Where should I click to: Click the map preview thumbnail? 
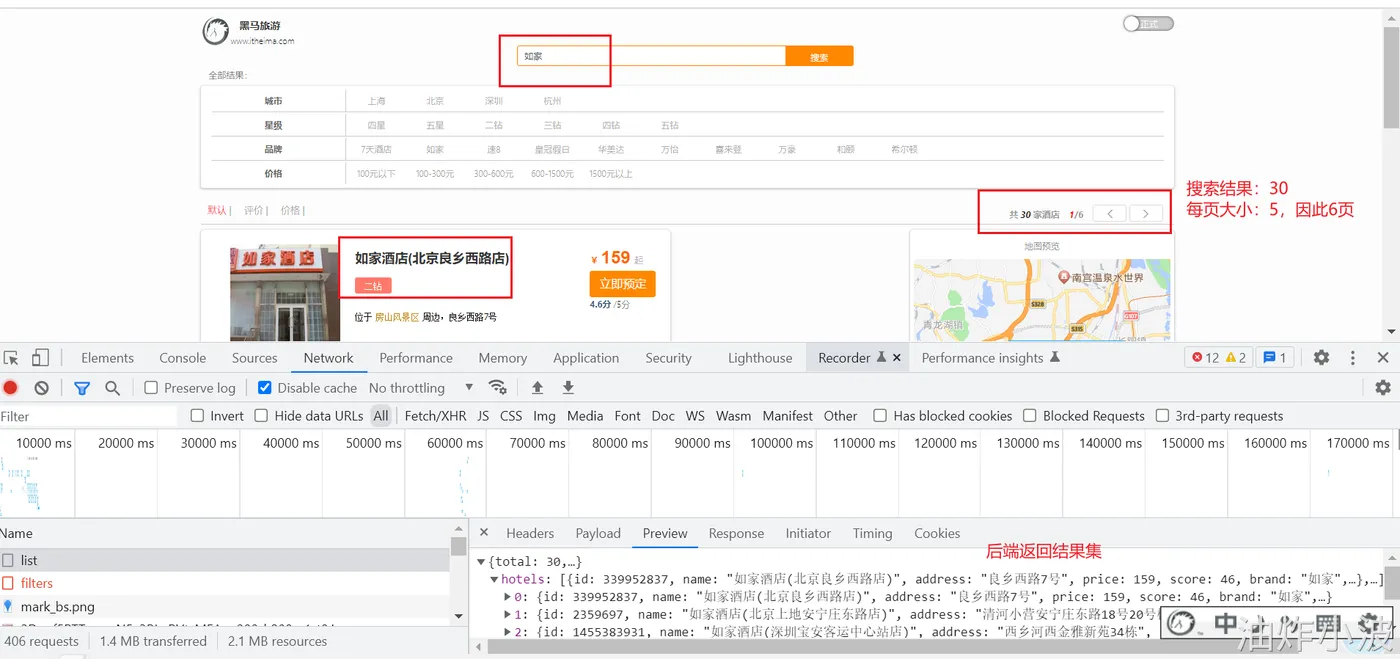(1041, 300)
